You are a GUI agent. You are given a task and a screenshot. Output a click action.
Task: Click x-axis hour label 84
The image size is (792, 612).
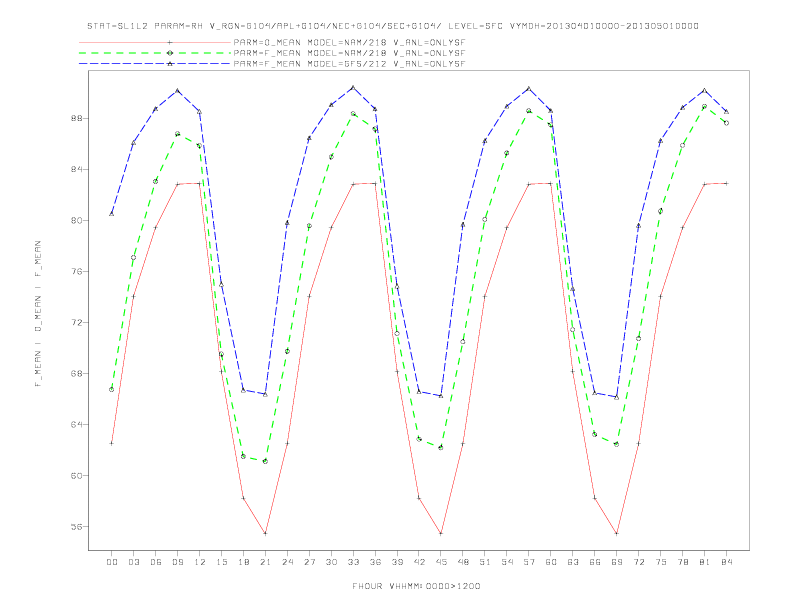tap(726, 562)
